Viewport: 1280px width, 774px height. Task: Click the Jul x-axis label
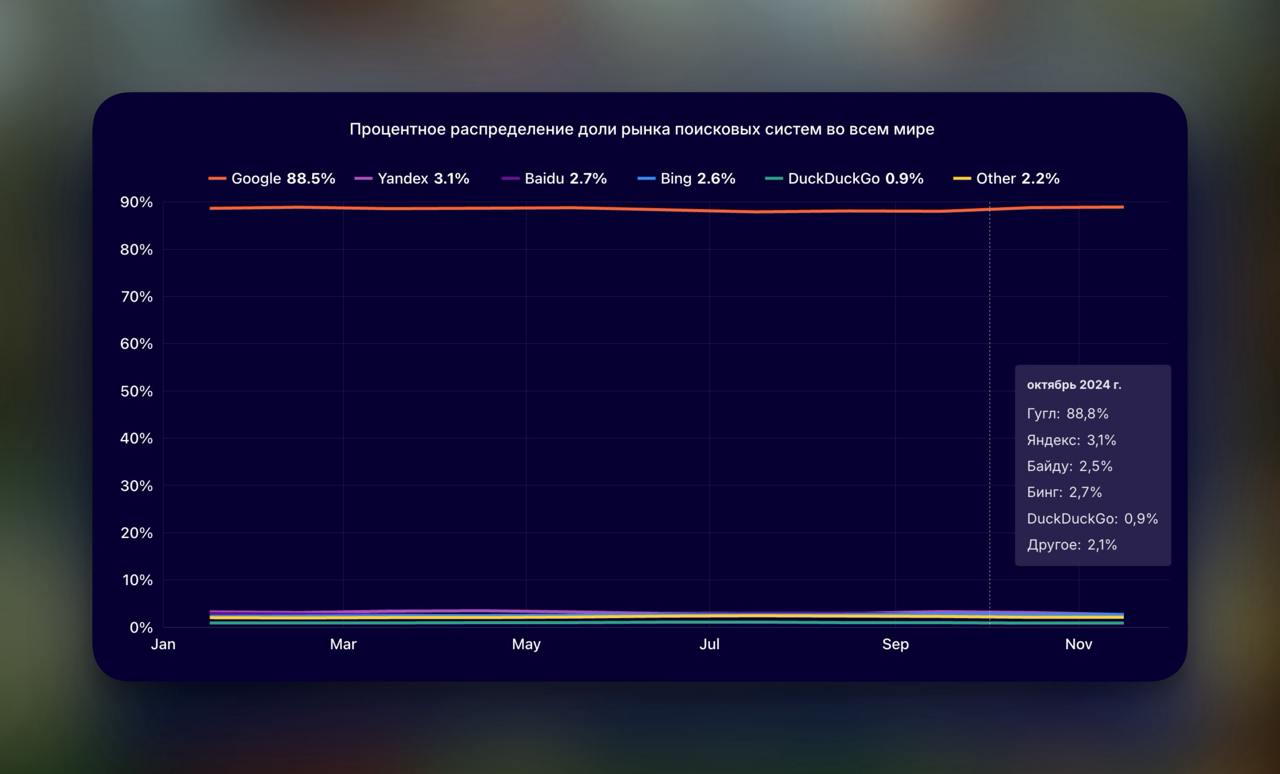709,645
